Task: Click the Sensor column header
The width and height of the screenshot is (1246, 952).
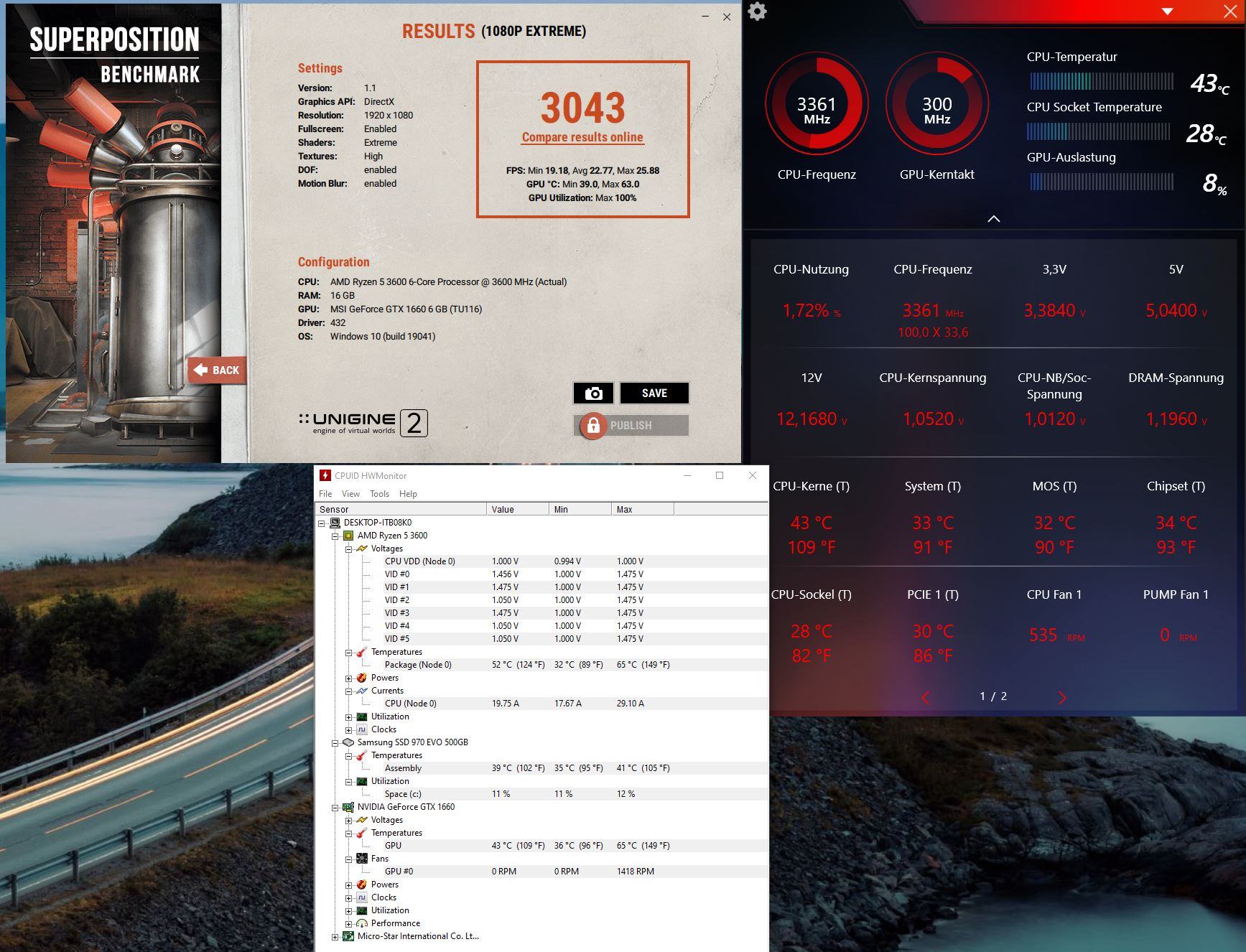Action: coord(401,509)
